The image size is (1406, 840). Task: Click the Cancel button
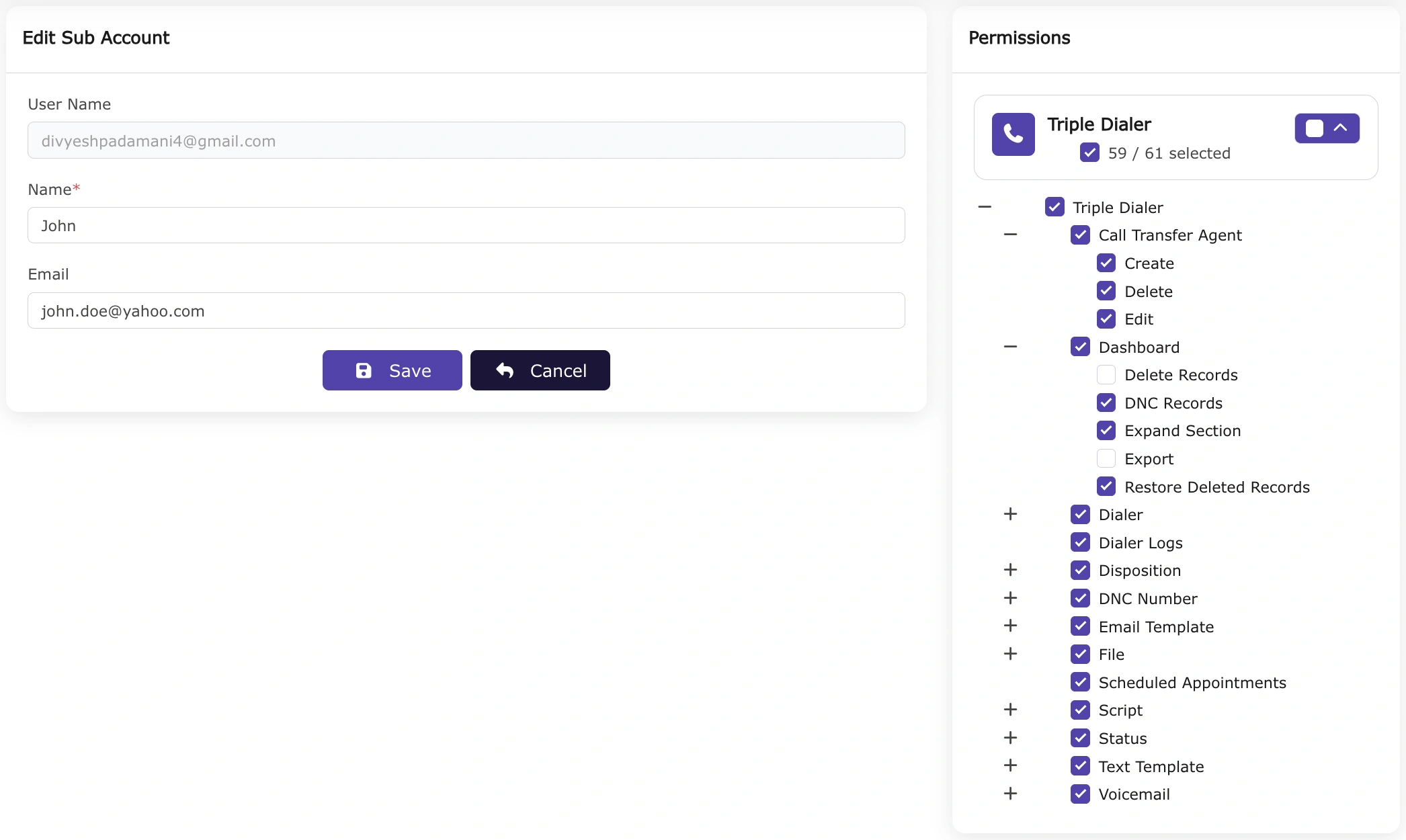[x=540, y=370]
